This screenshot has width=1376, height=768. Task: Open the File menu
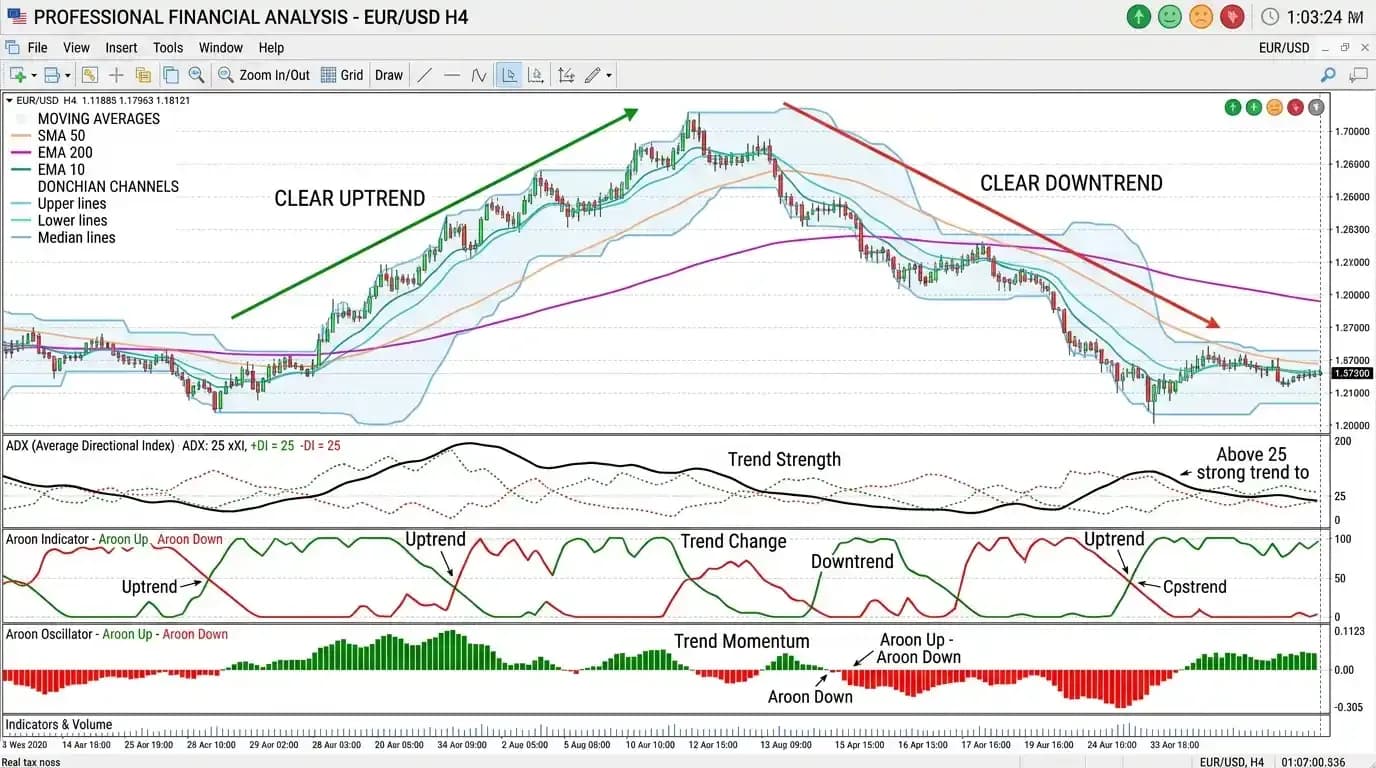[37, 47]
